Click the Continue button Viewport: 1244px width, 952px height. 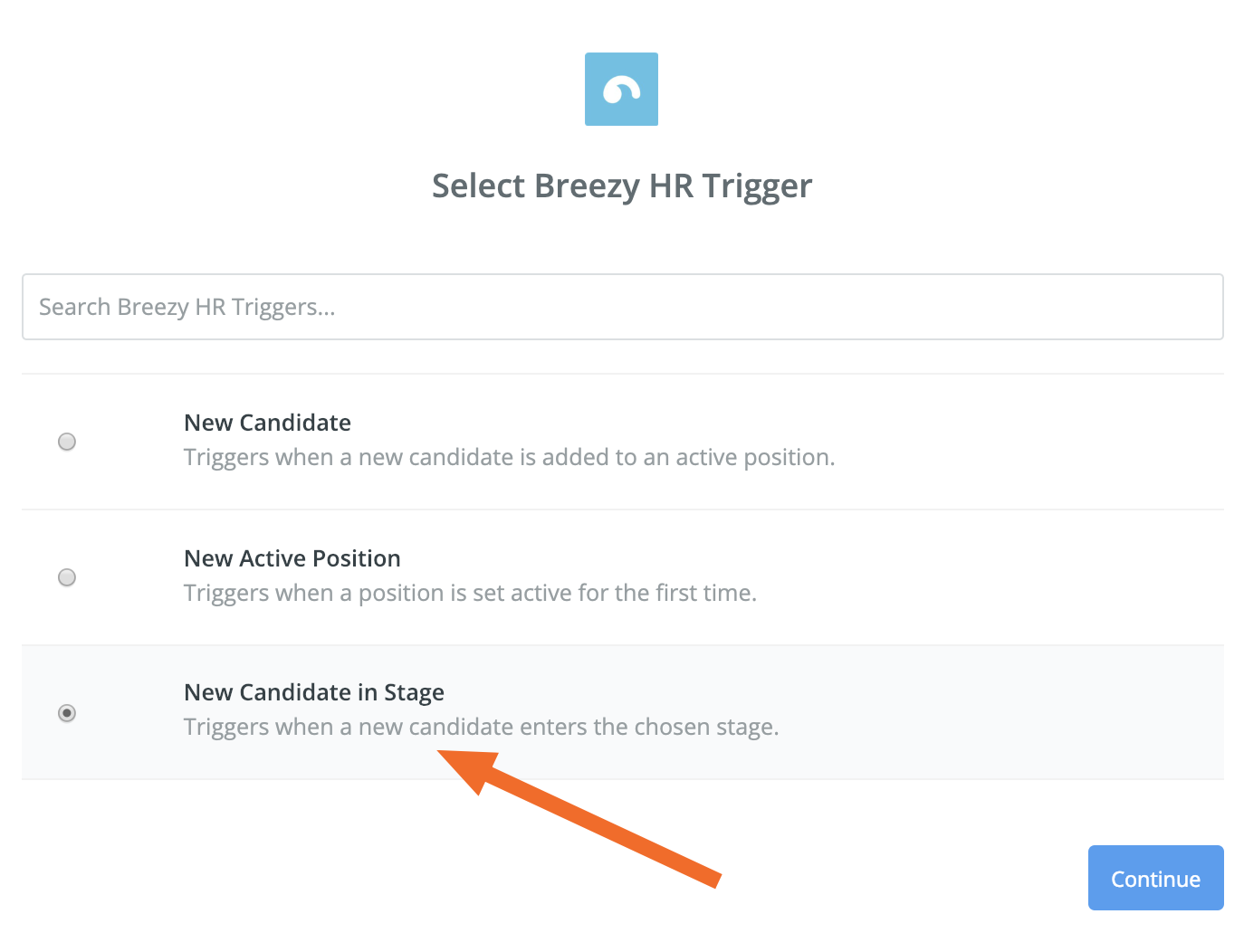click(1155, 878)
